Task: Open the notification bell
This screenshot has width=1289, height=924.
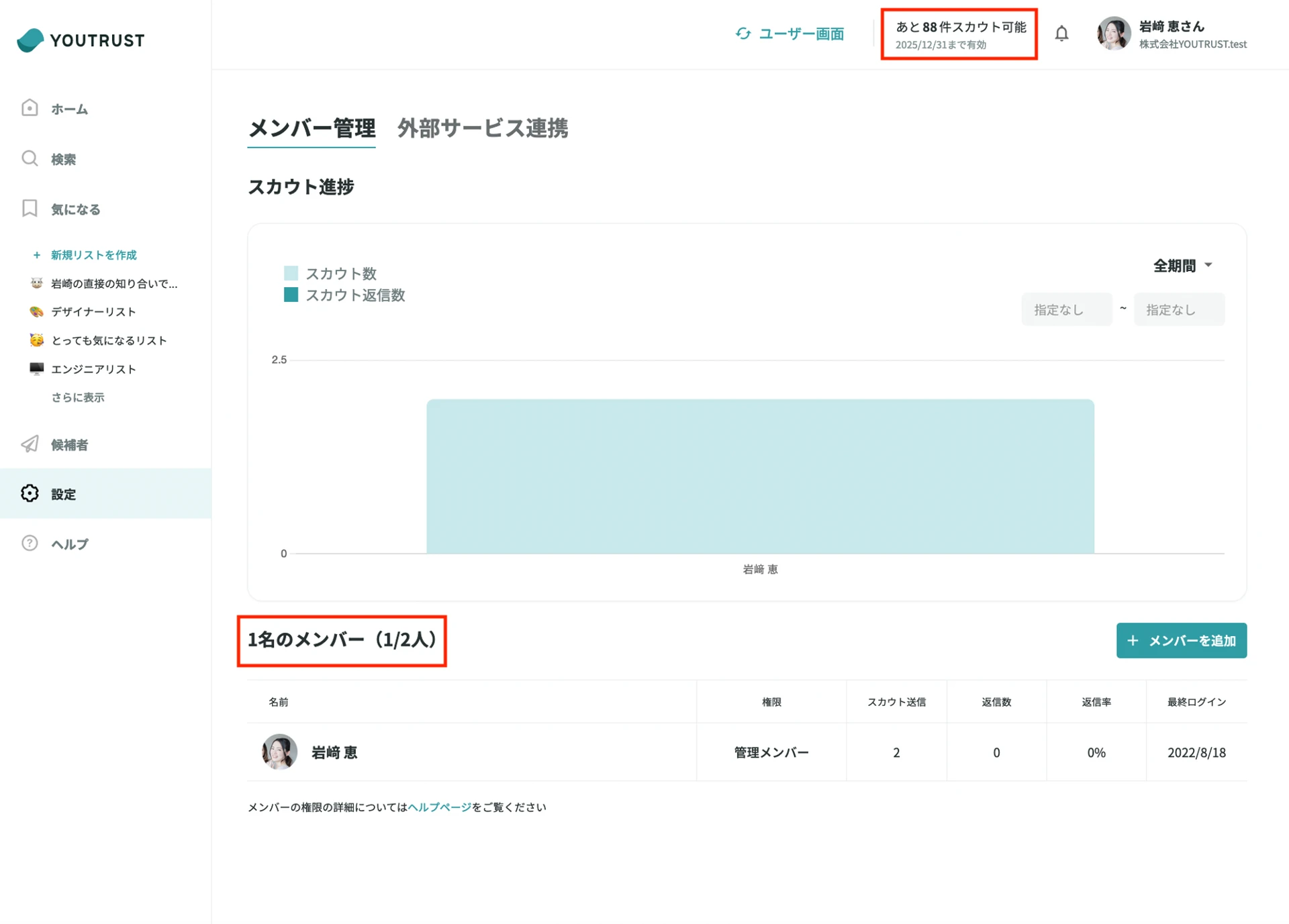Action: [x=1061, y=33]
